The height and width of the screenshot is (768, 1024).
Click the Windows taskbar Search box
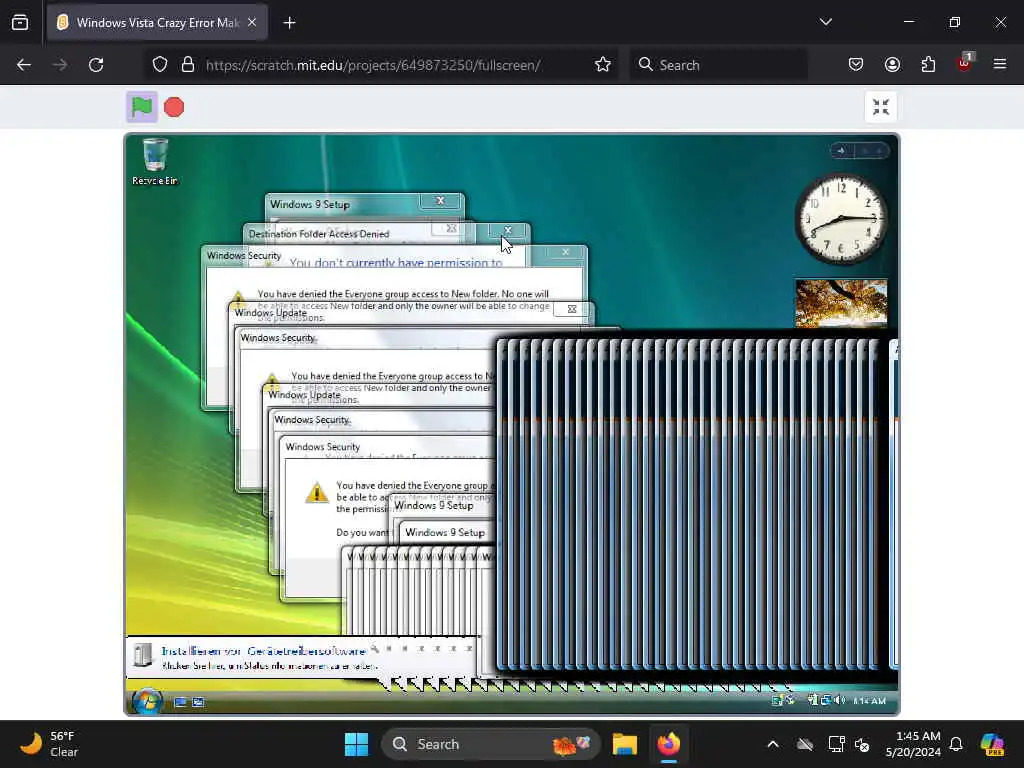(490, 744)
